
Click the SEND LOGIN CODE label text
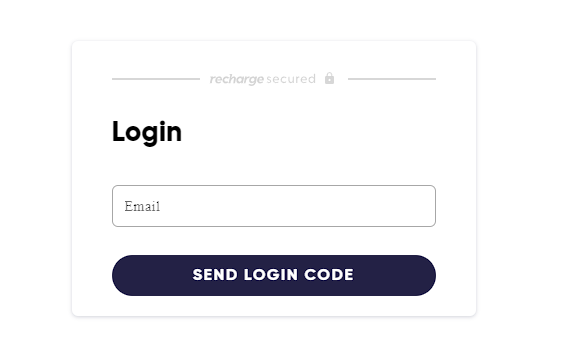pyautogui.click(x=273, y=275)
